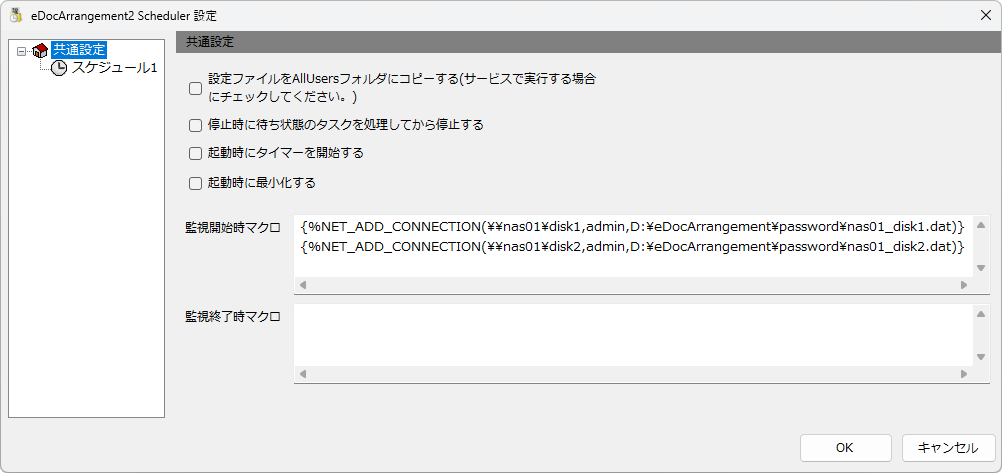Confirm settings with the OK button
1002x473 pixels.
tap(845, 448)
